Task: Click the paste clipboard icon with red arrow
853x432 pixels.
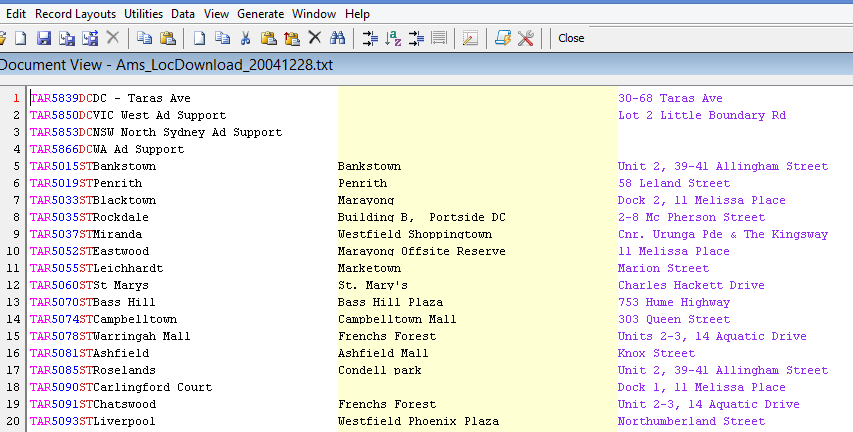Action: tap(292, 38)
